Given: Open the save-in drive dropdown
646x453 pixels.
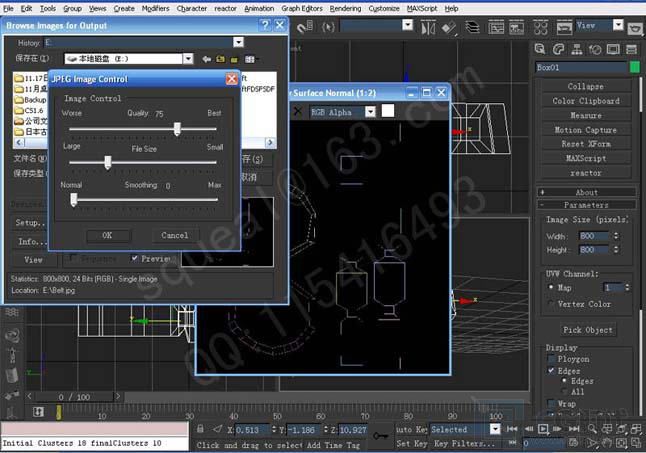Looking at the screenshot, I should (x=188, y=59).
